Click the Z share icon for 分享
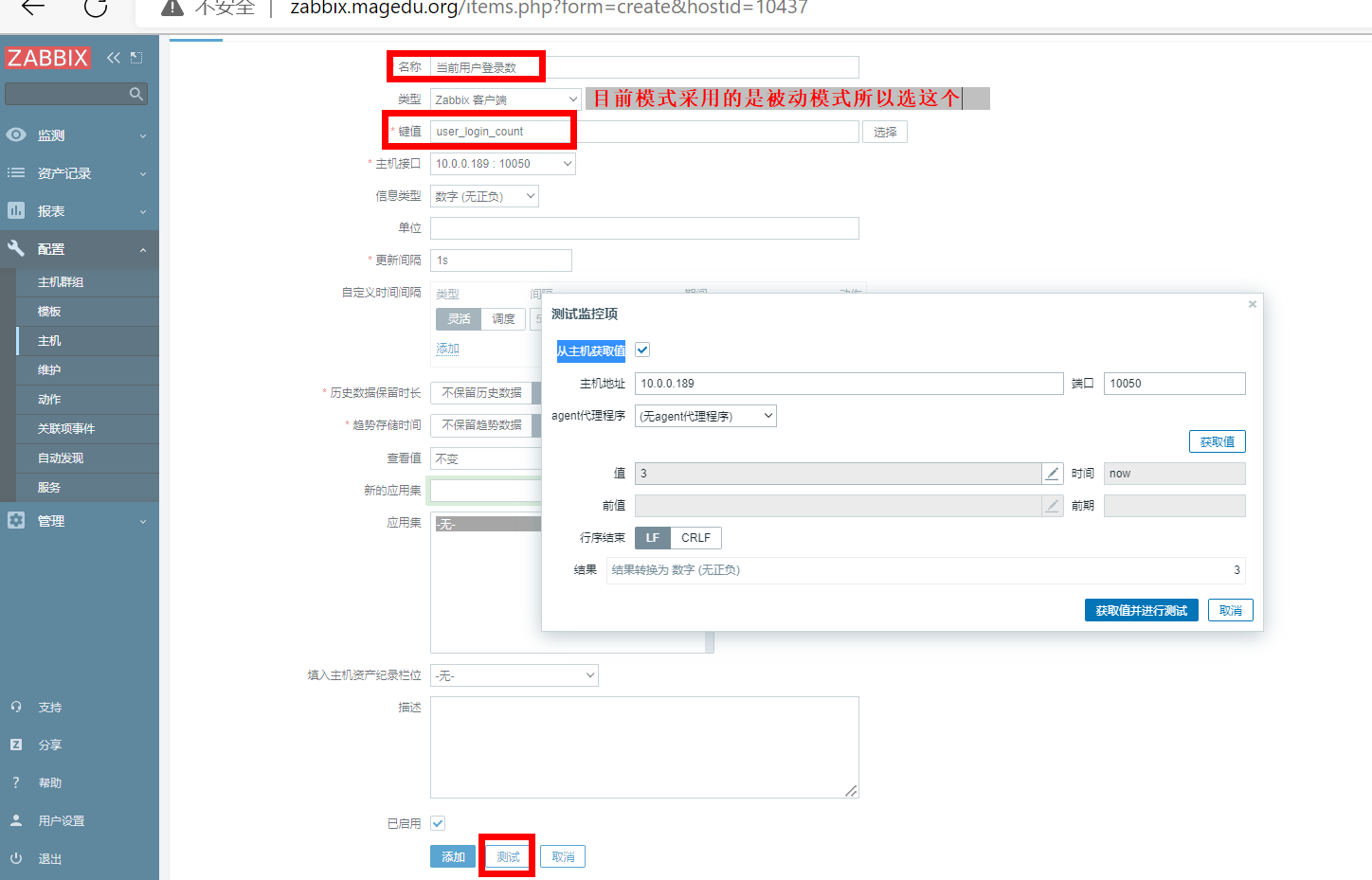Viewport: 1372px width, 880px height. click(x=16, y=745)
